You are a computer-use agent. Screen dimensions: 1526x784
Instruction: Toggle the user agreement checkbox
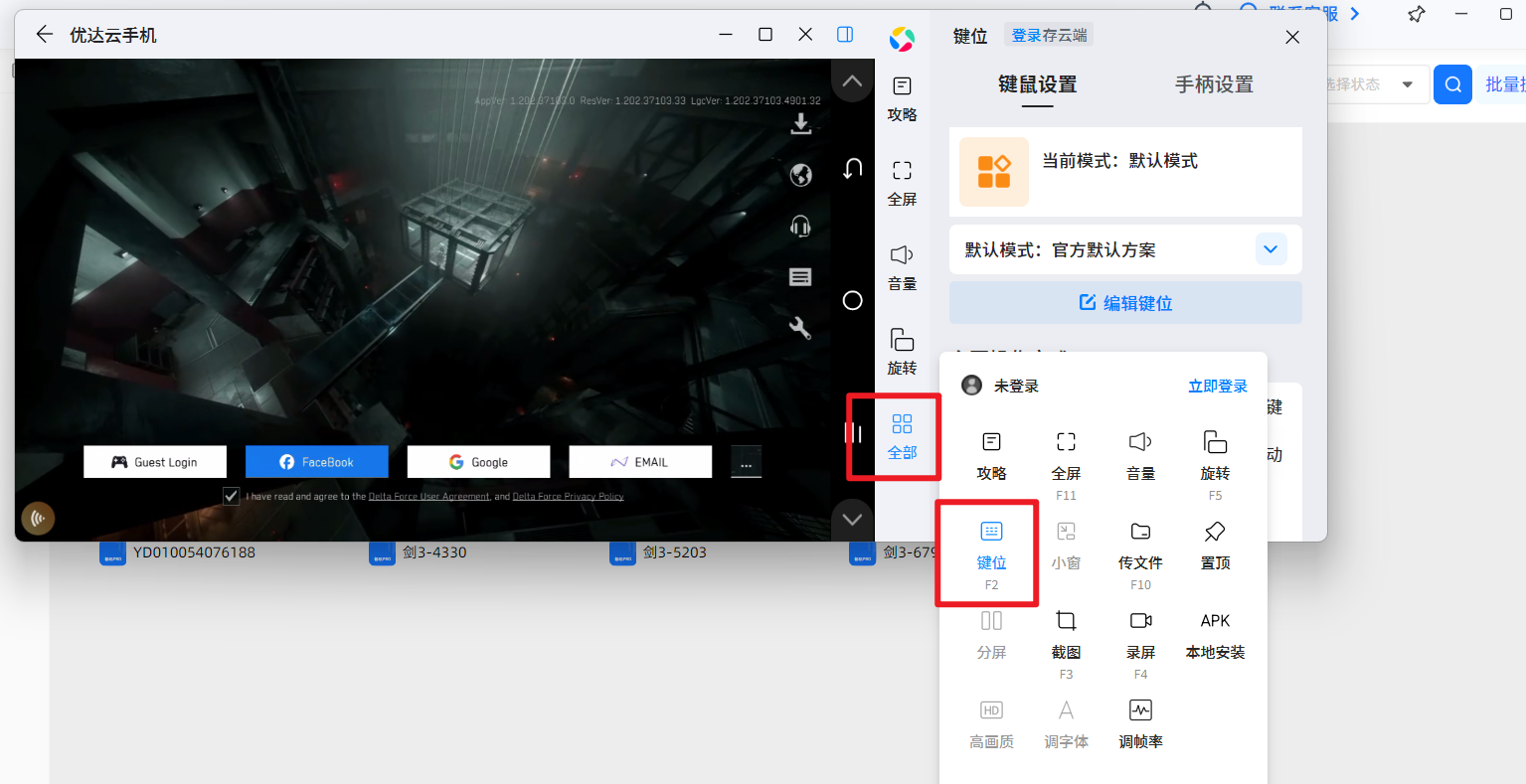[231, 496]
